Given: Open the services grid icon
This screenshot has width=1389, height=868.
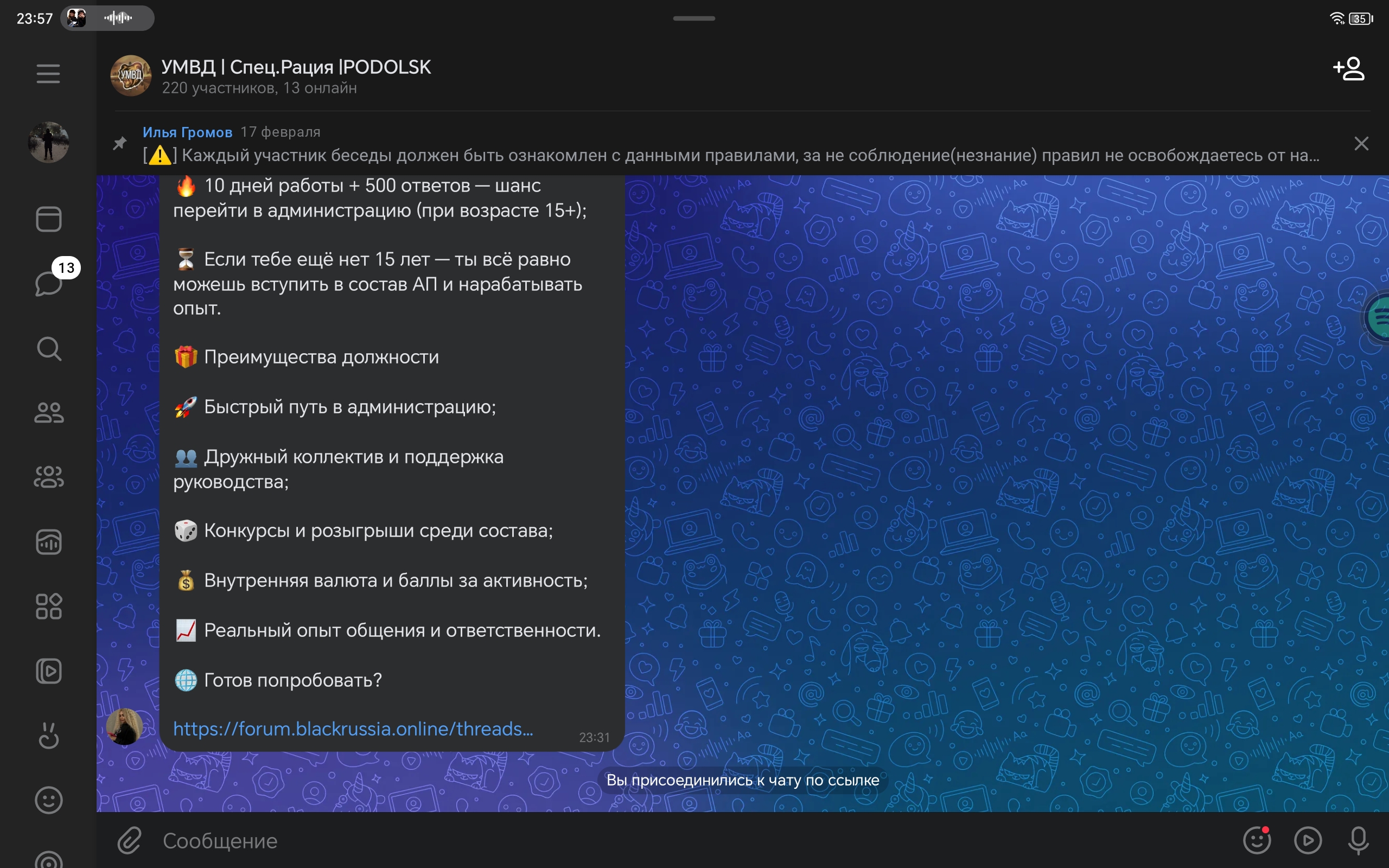Looking at the screenshot, I should click(49, 606).
